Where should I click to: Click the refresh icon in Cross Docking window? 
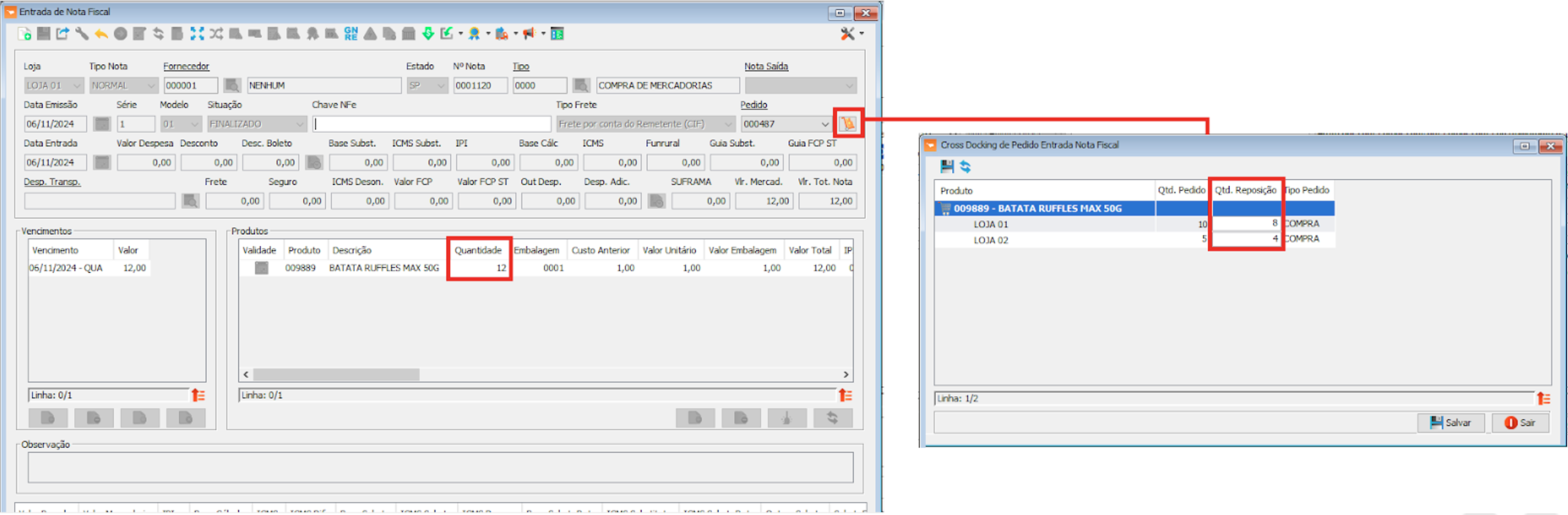(966, 167)
